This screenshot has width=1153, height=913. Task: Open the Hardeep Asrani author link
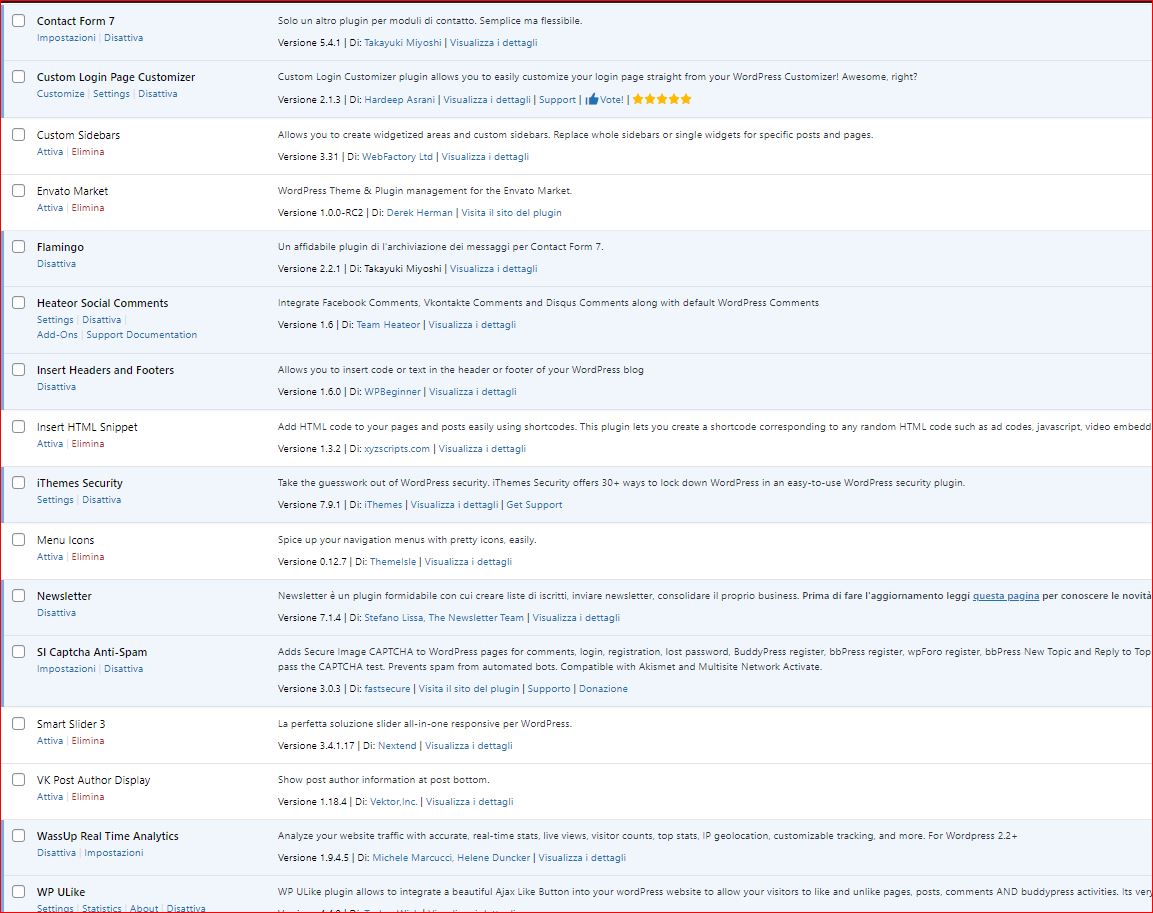pos(399,99)
